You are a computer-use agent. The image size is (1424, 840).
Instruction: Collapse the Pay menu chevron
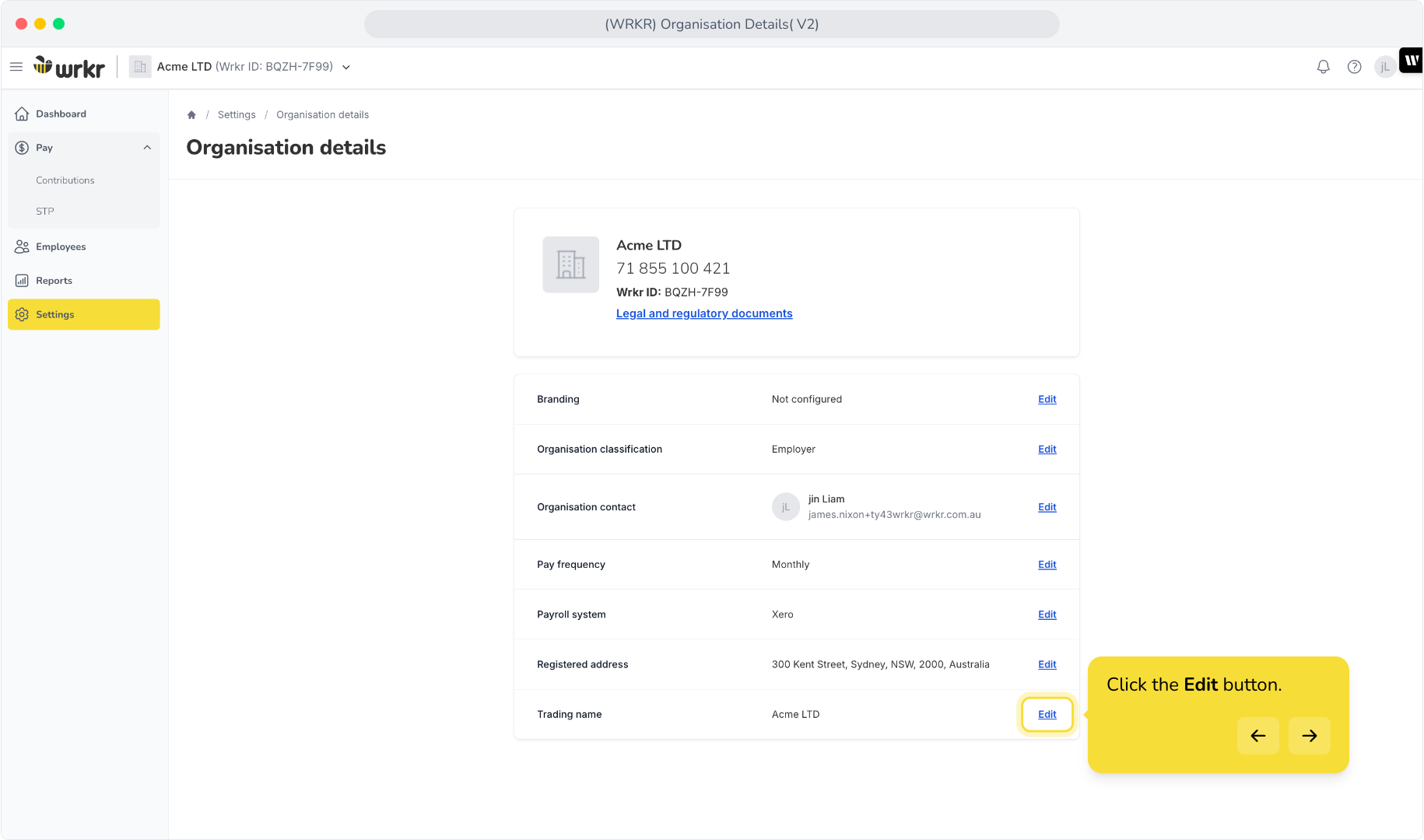click(147, 148)
